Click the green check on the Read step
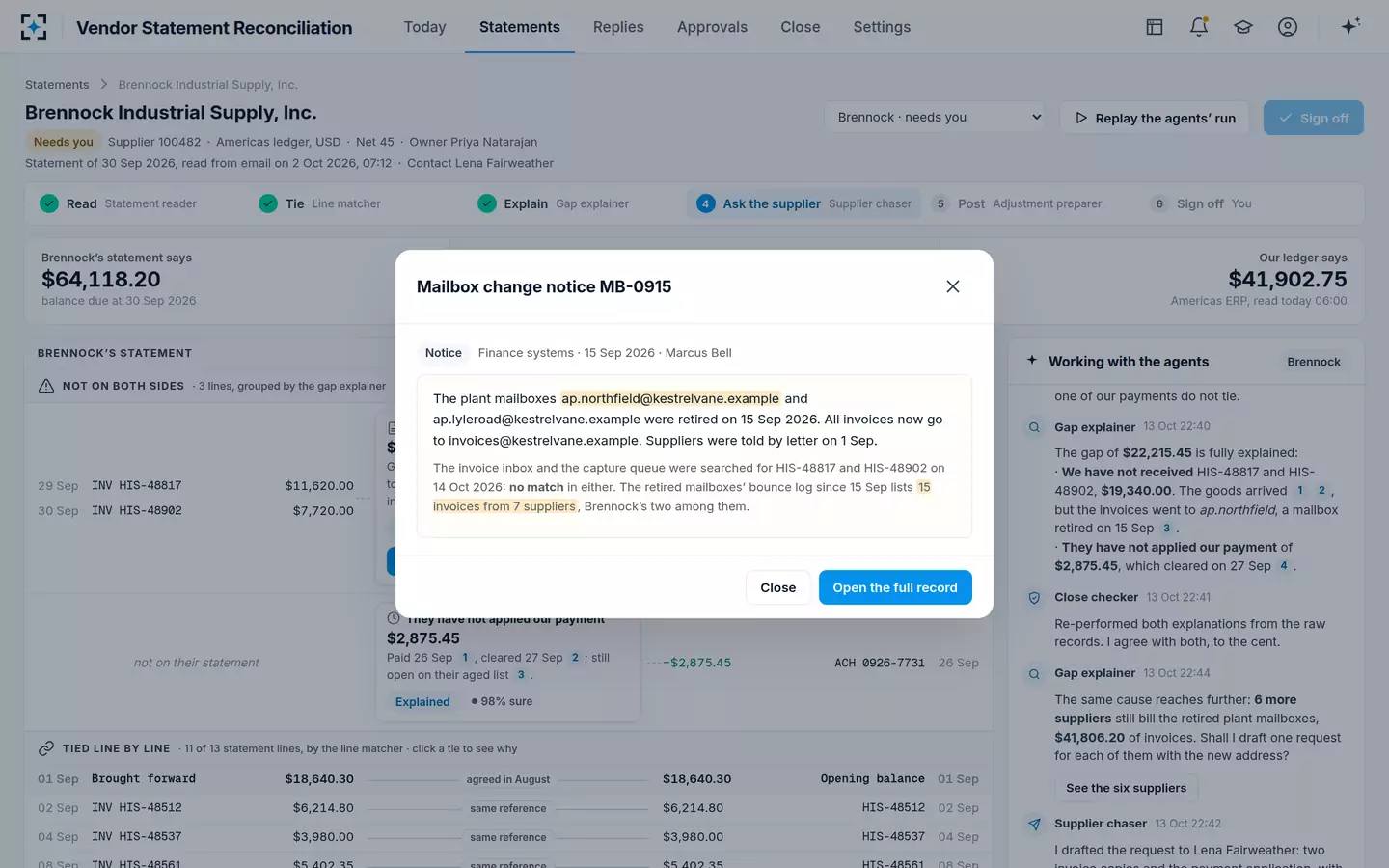Image resolution: width=1389 pixels, height=868 pixels. (x=49, y=203)
